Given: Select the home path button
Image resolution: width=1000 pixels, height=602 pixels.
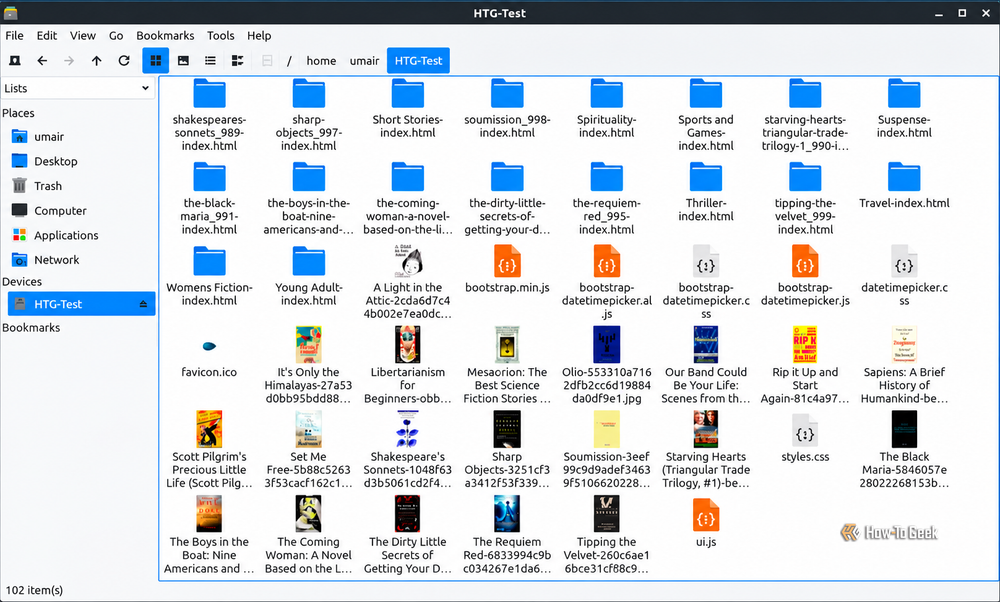Looking at the screenshot, I should coord(321,61).
